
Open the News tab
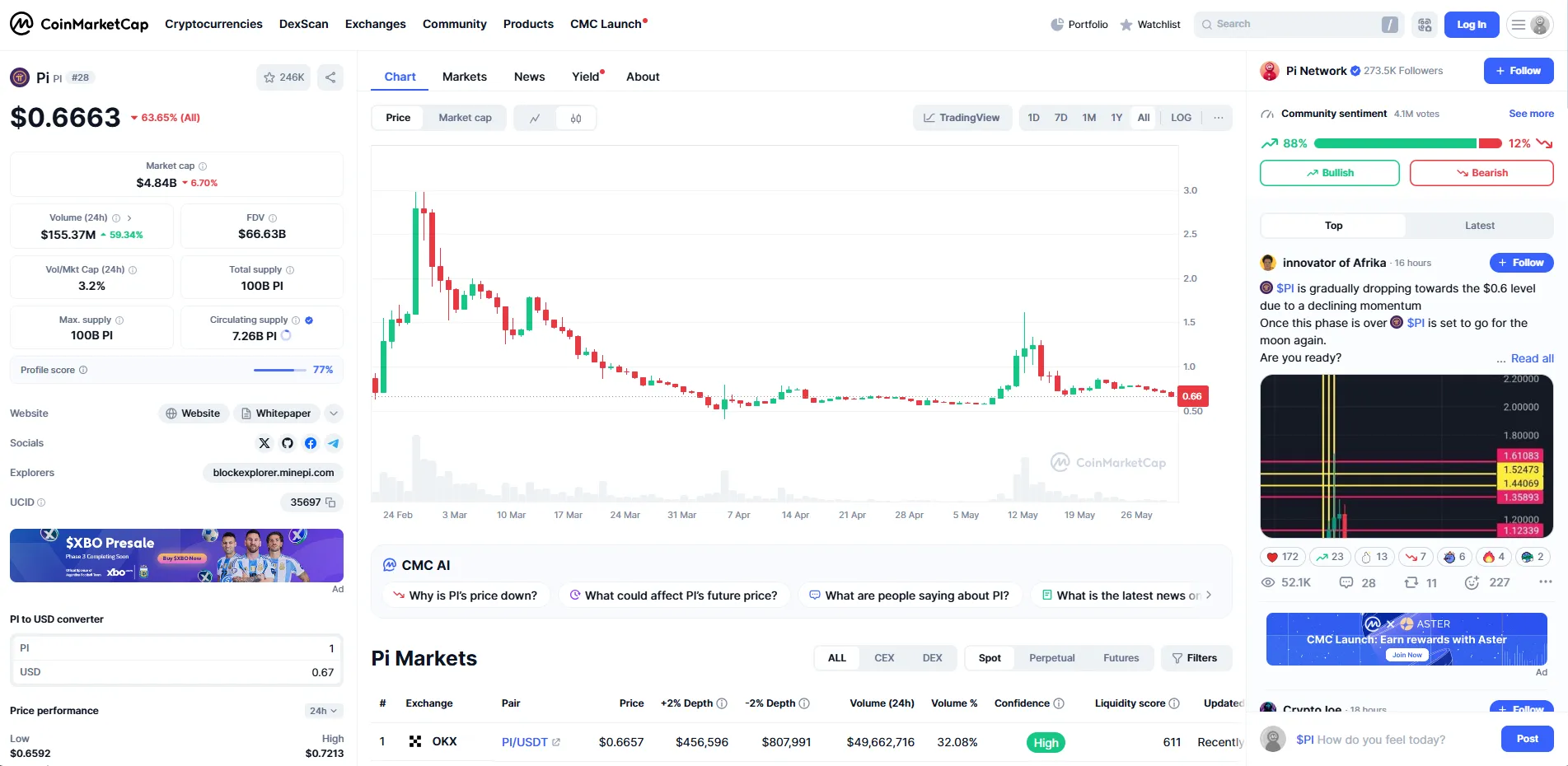[x=529, y=77]
